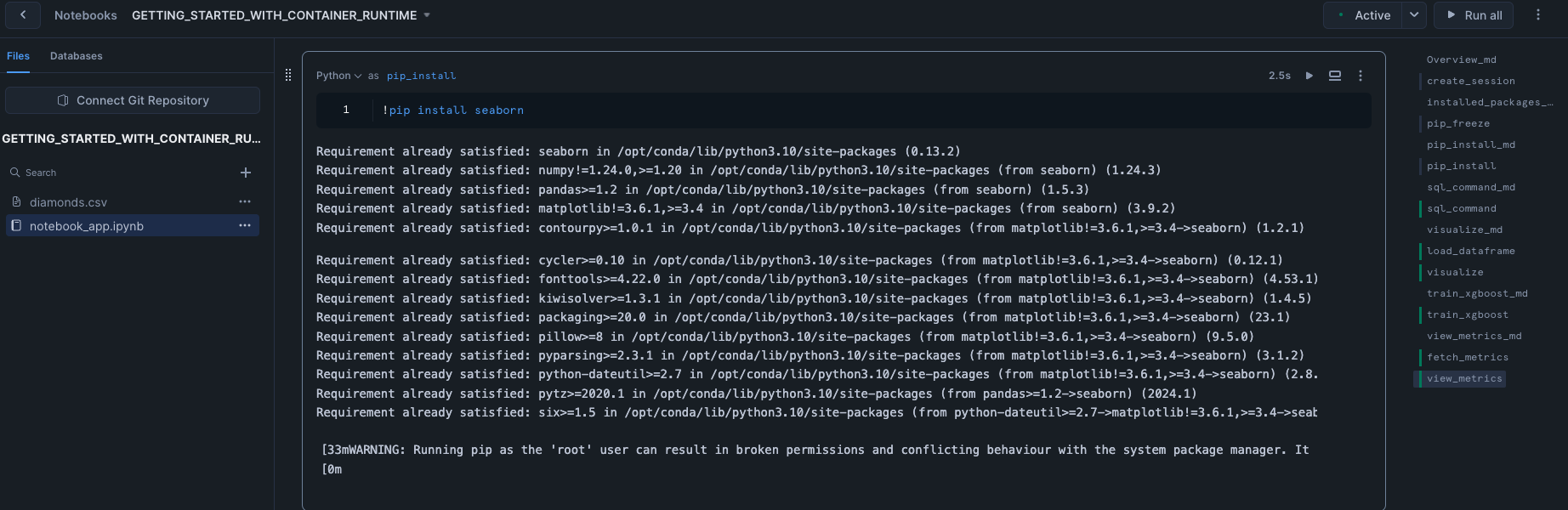
Task: Jump to fetch_metrics in the outline
Action: (x=1468, y=357)
